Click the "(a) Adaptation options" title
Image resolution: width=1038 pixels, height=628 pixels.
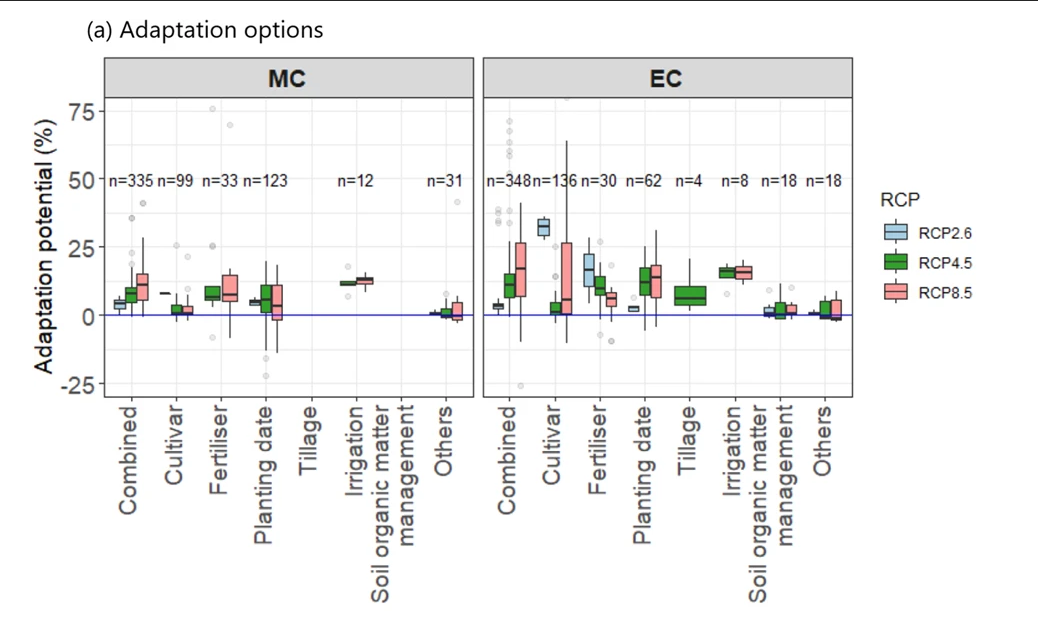point(205,30)
